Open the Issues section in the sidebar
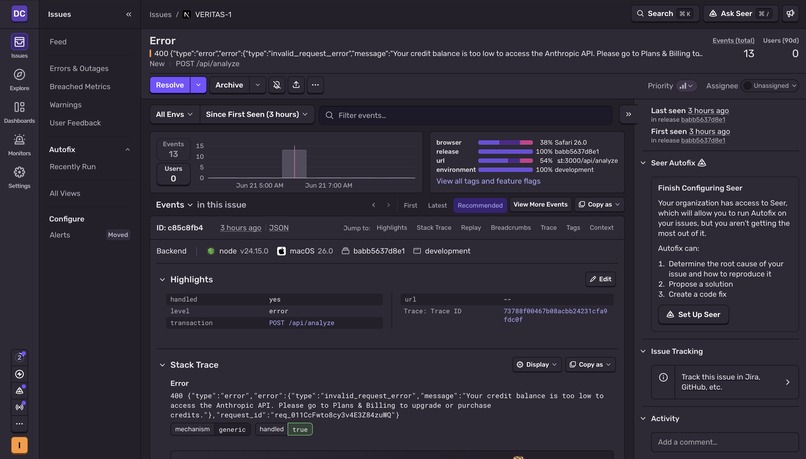Image resolution: width=806 pixels, height=459 pixels. click(19, 45)
